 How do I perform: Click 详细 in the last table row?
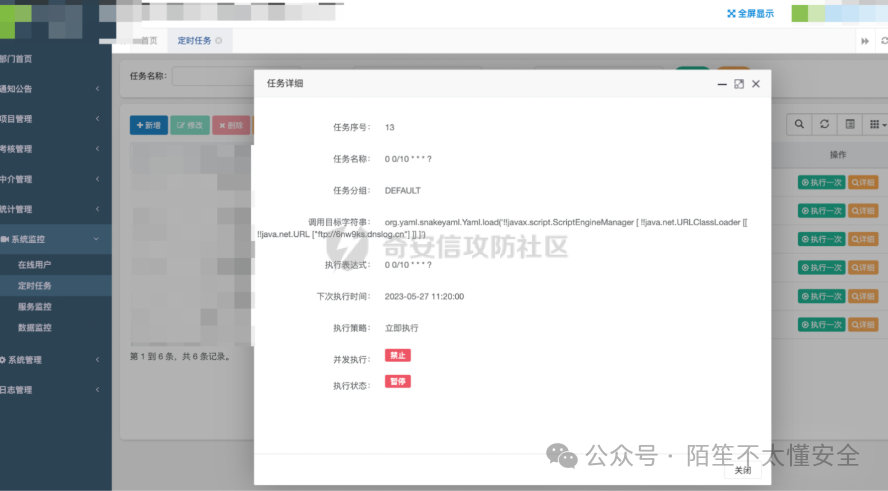pos(863,325)
